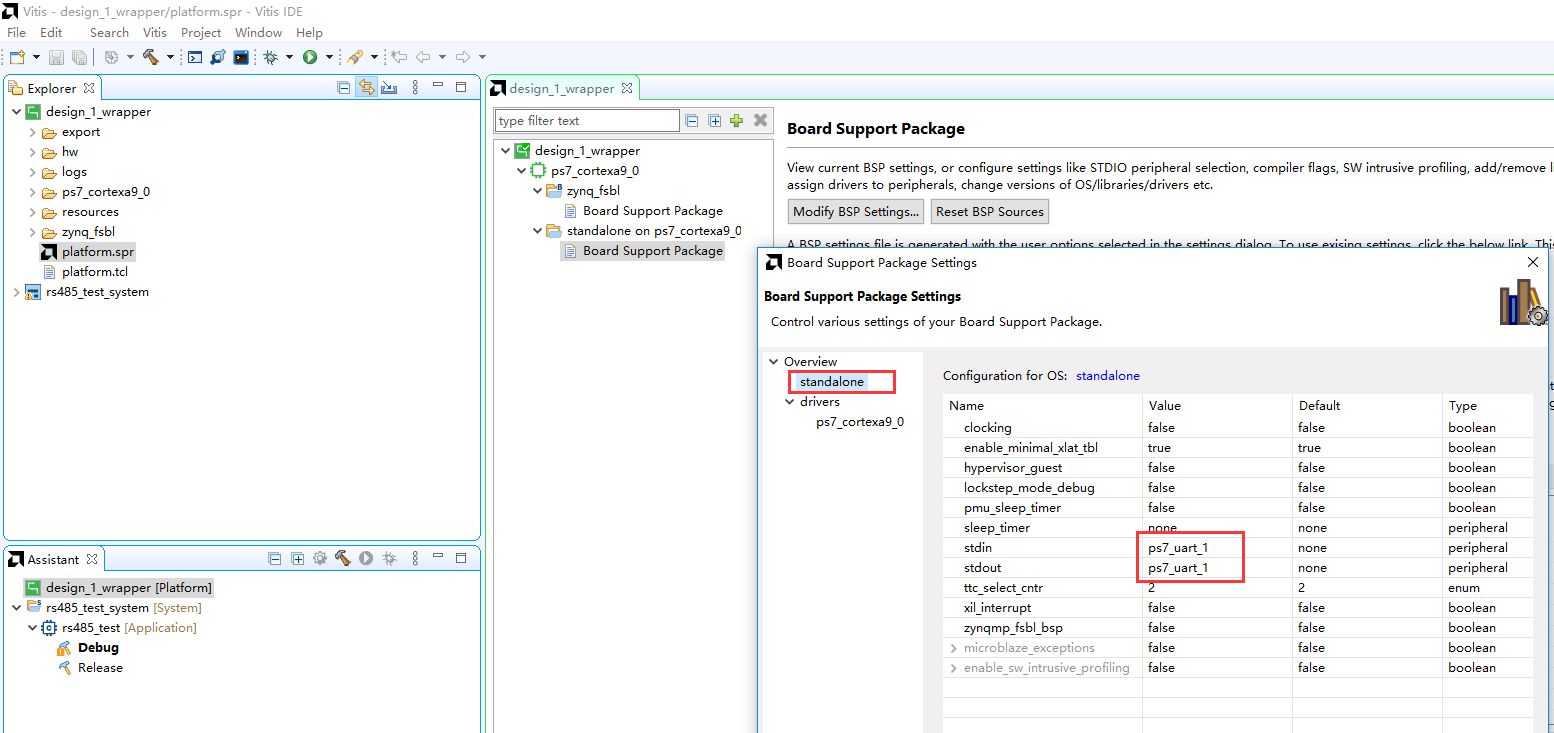Open the Vitis menu
Screen dimensions: 1554x733
click(x=155, y=32)
